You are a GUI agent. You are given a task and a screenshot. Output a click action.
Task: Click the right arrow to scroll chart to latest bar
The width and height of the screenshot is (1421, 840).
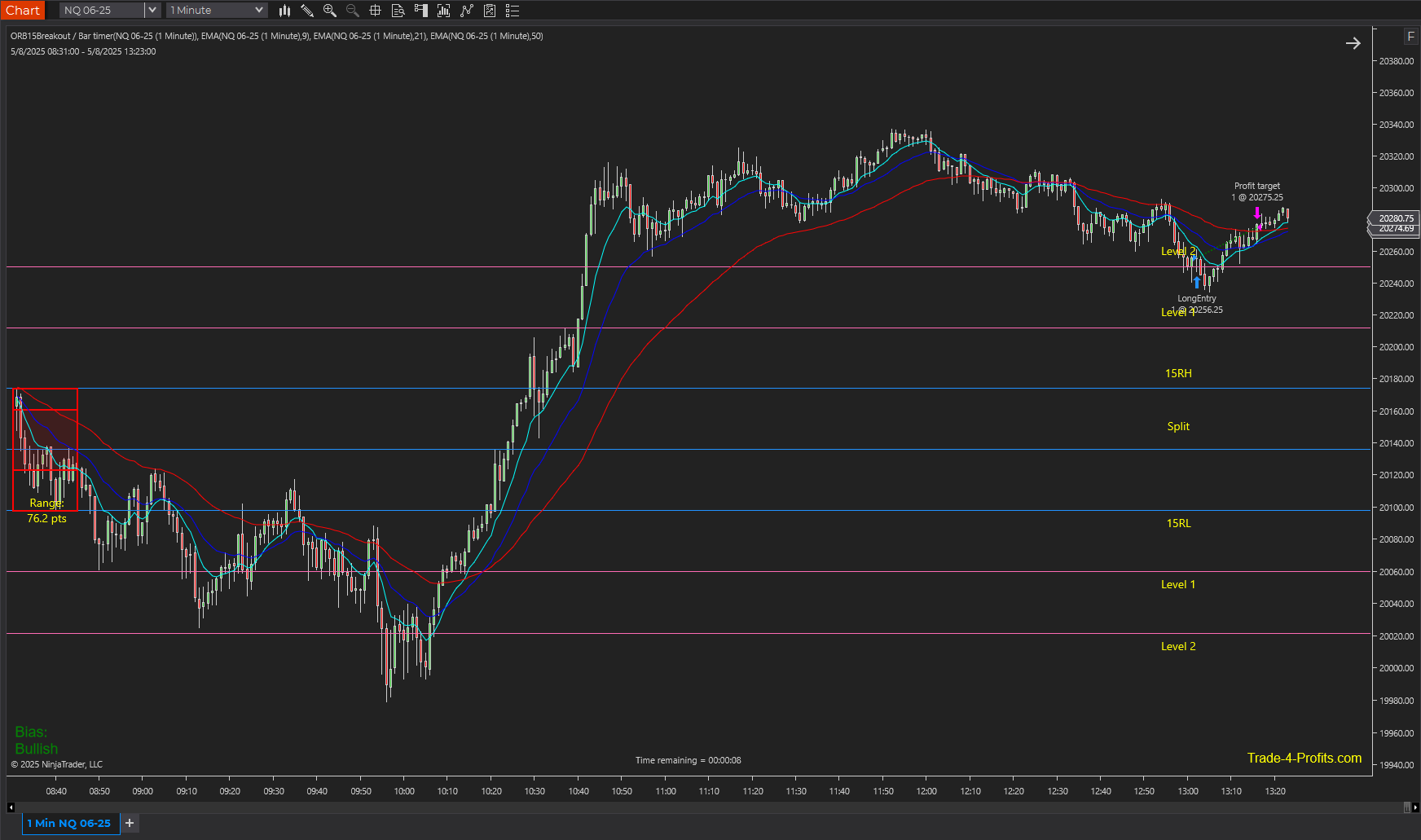point(1353,43)
